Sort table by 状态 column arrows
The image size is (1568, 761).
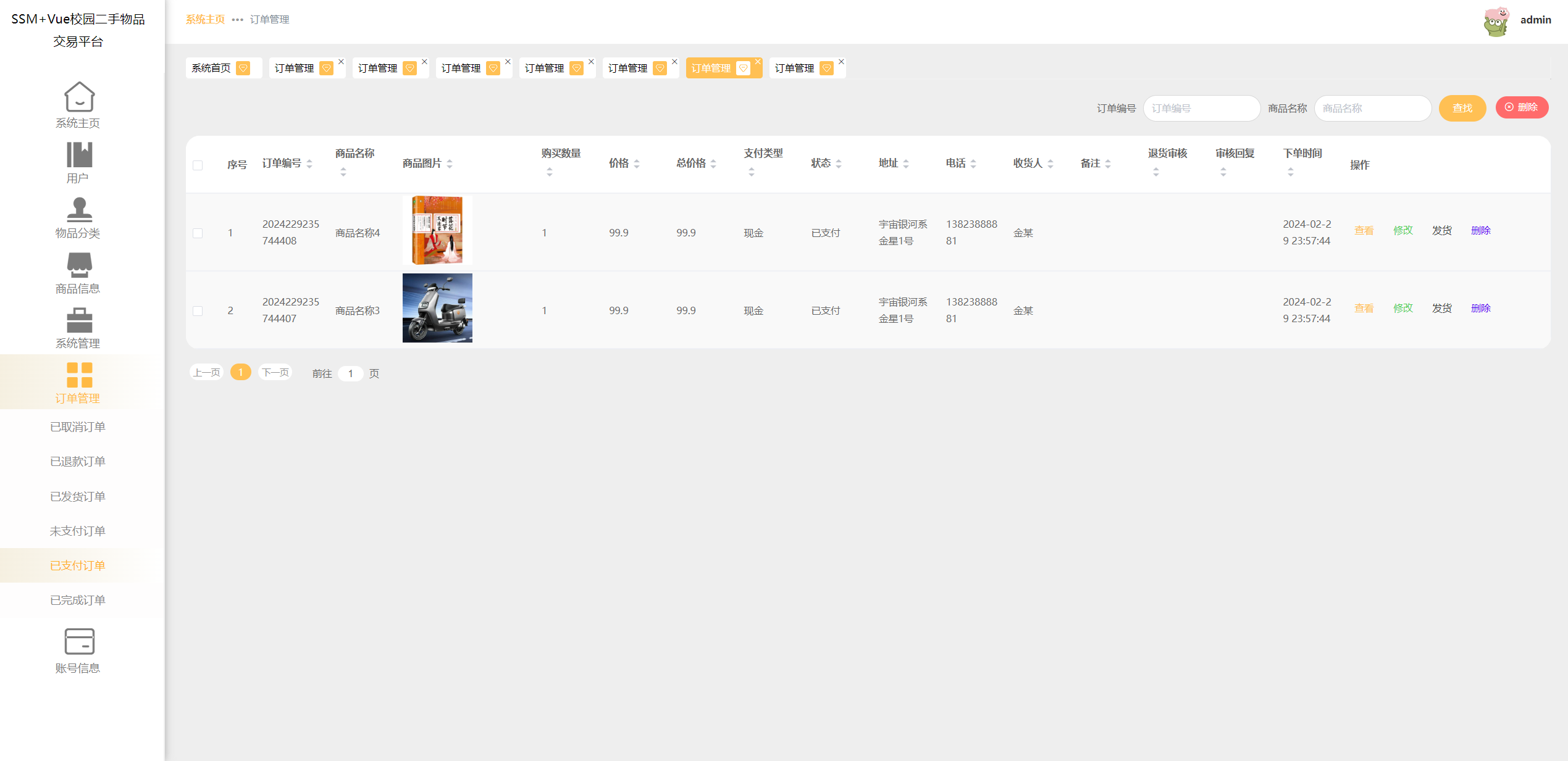pos(839,164)
